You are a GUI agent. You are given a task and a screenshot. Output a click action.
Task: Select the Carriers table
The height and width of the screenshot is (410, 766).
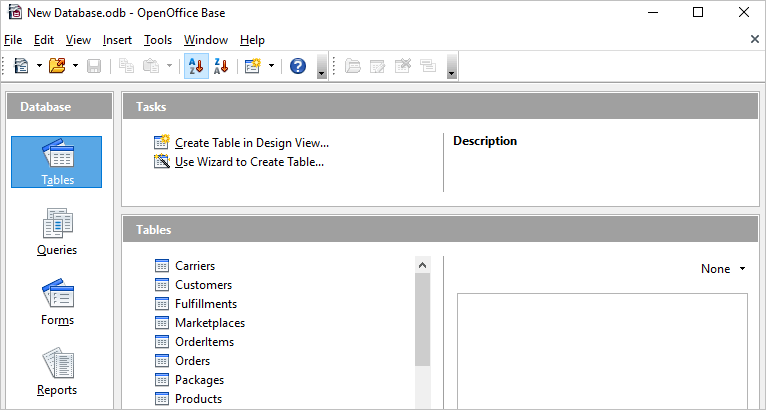click(x=195, y=266)
